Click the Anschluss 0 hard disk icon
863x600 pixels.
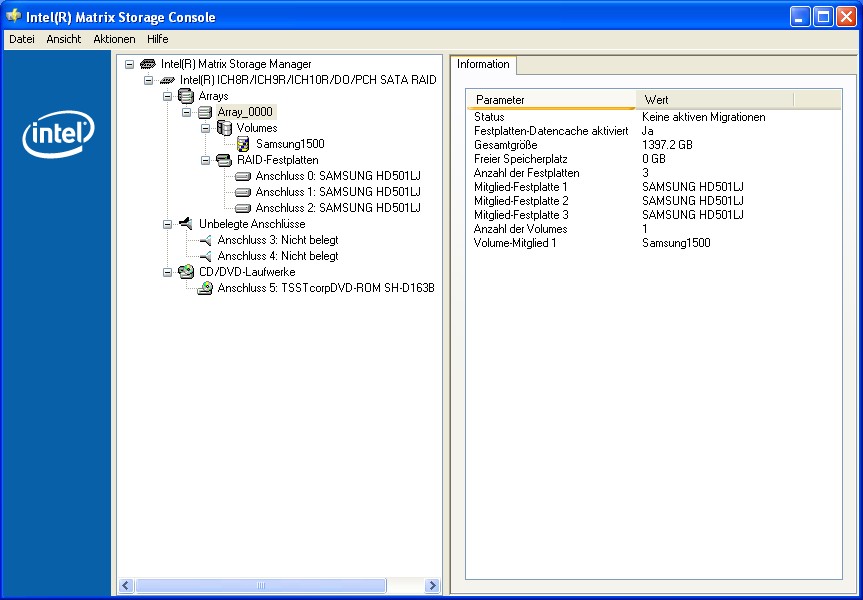click(x=243, y=177)
